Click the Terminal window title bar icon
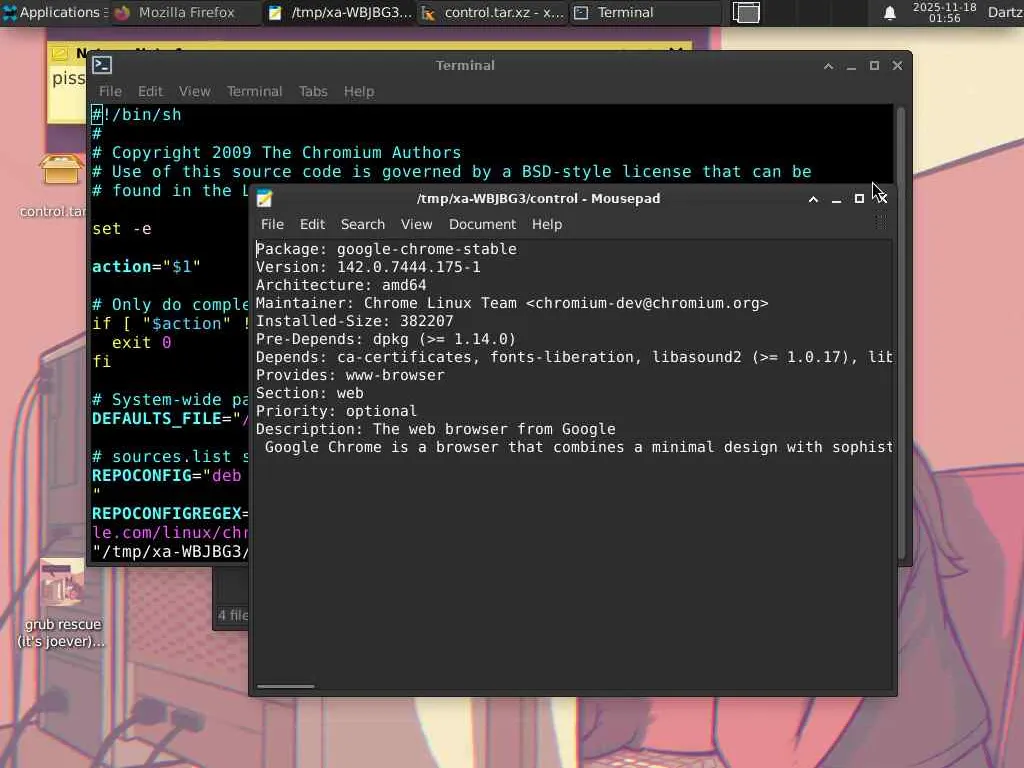 pos(103,65)
